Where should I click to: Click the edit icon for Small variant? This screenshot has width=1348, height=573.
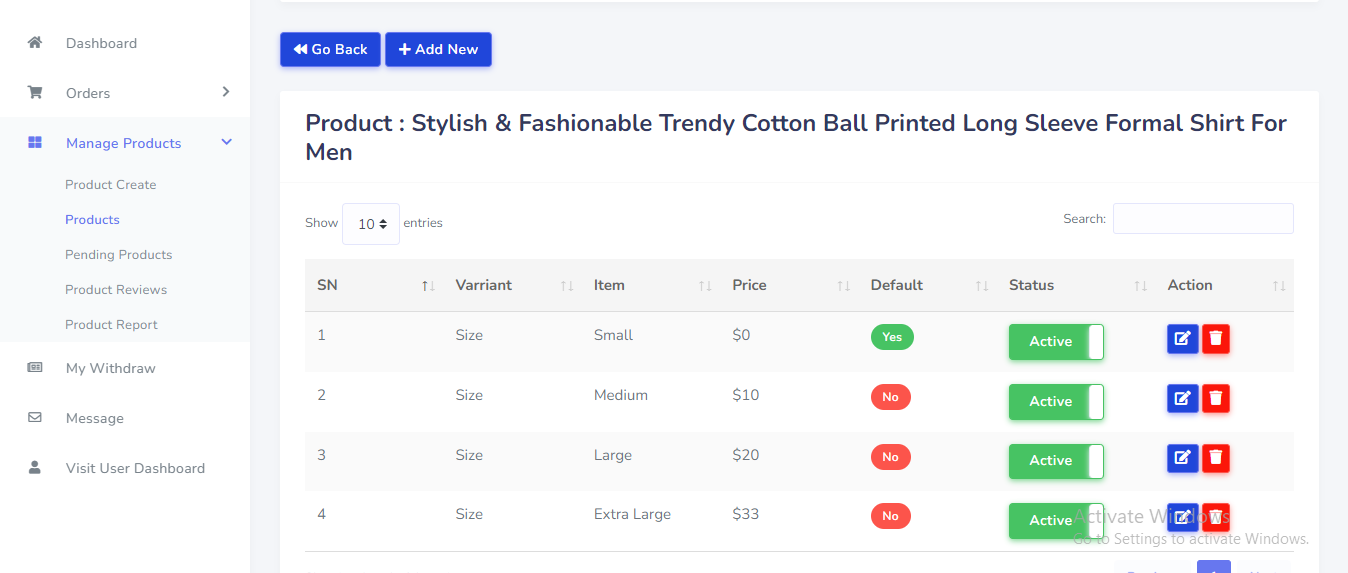point(1182,339)
